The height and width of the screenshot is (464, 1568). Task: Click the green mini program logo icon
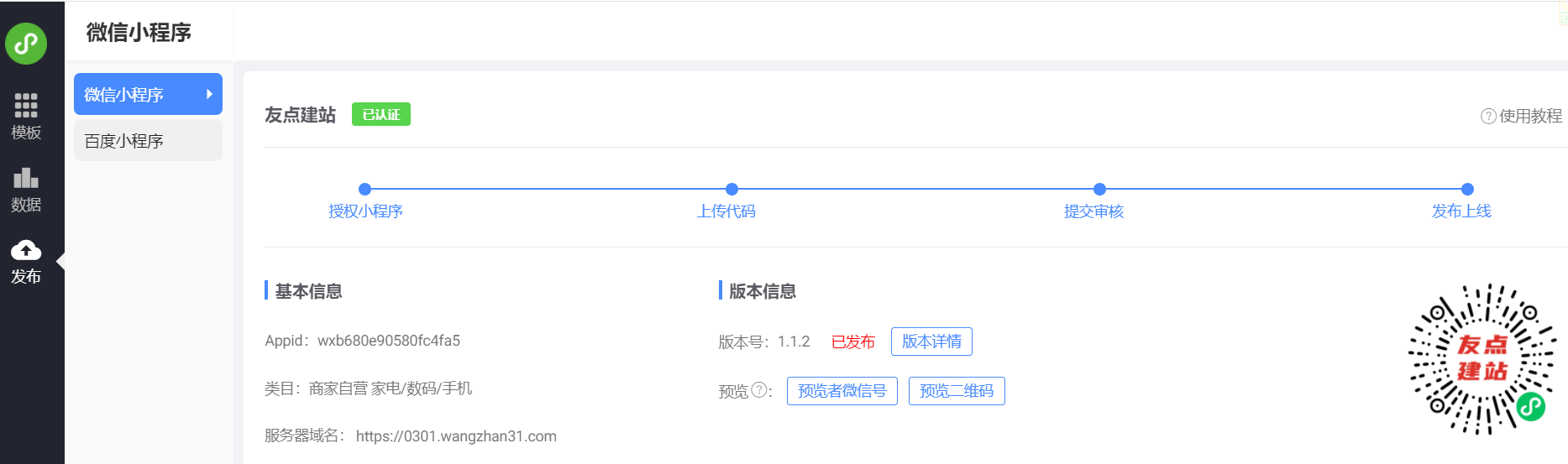tap(26, 44)
